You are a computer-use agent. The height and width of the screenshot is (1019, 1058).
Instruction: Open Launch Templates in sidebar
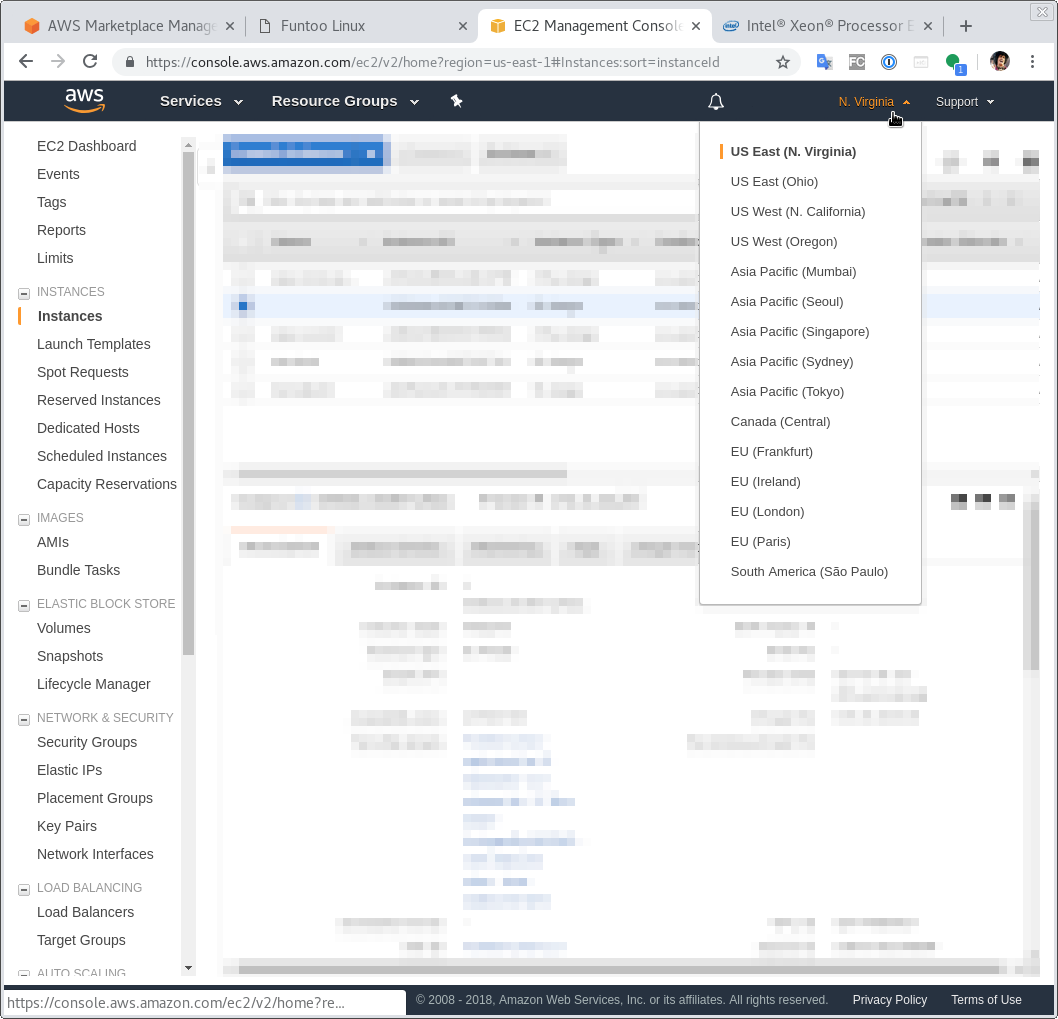94,344
